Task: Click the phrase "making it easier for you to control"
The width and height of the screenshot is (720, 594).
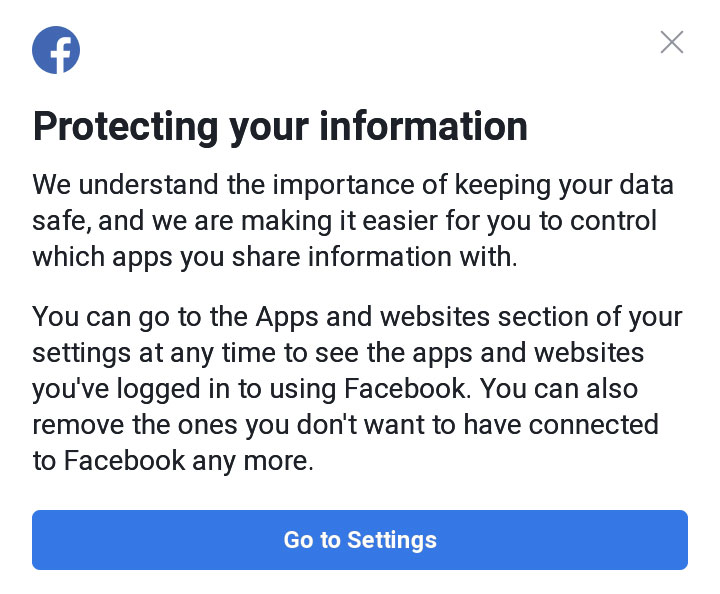Action: [x=449, y=221]
